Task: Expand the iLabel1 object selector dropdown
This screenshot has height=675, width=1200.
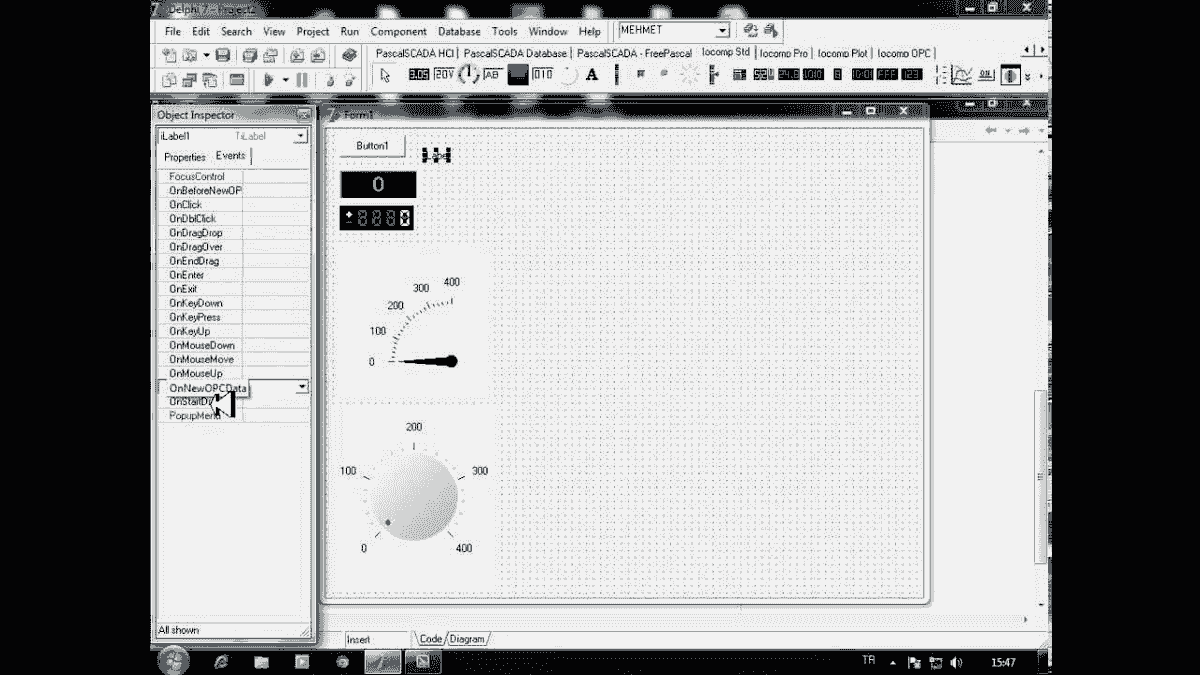Action: (300, 136)
